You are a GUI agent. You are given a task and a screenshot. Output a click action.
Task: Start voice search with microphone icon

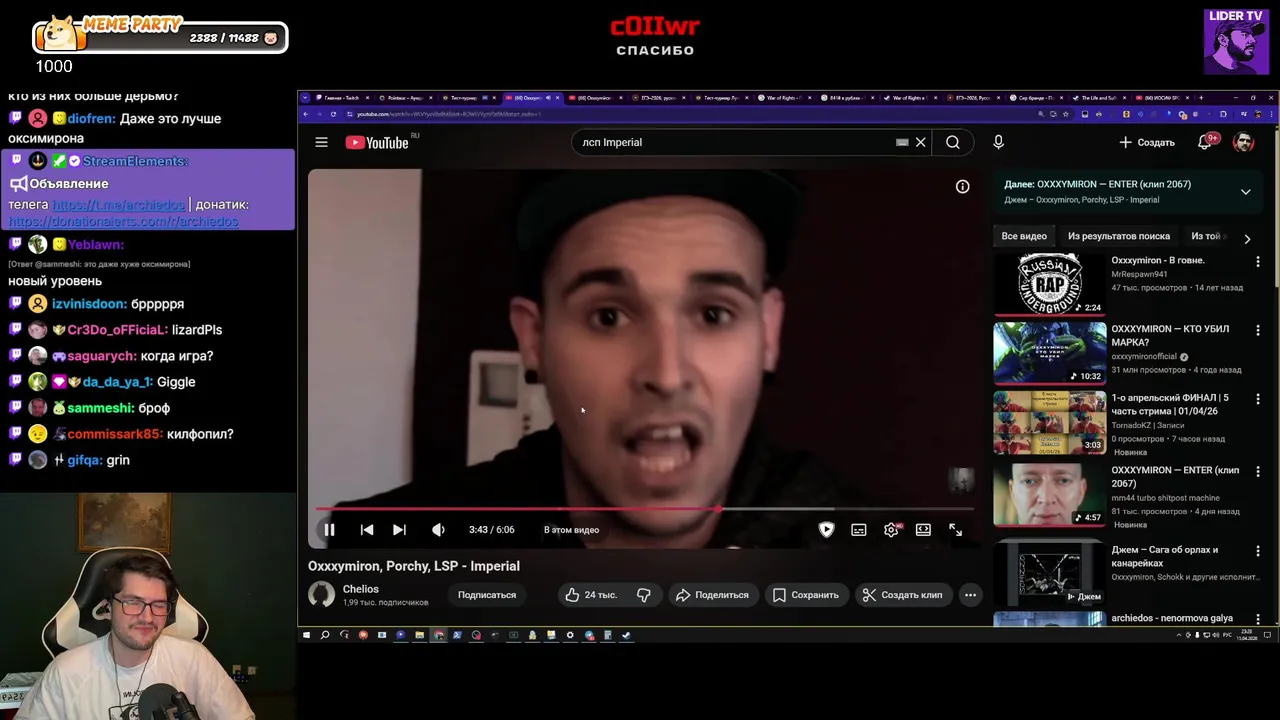[998, 142]
